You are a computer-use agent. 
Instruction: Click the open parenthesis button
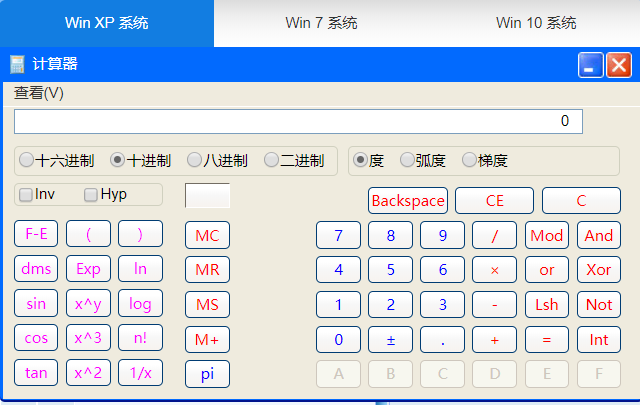pyautogui.click(x=88, y=234)
